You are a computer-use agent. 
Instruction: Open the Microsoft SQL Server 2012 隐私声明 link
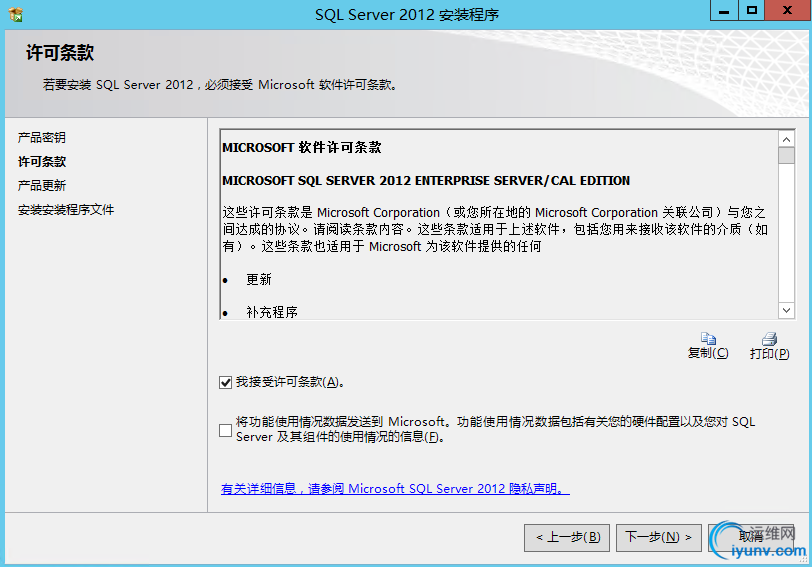point(395,488)
